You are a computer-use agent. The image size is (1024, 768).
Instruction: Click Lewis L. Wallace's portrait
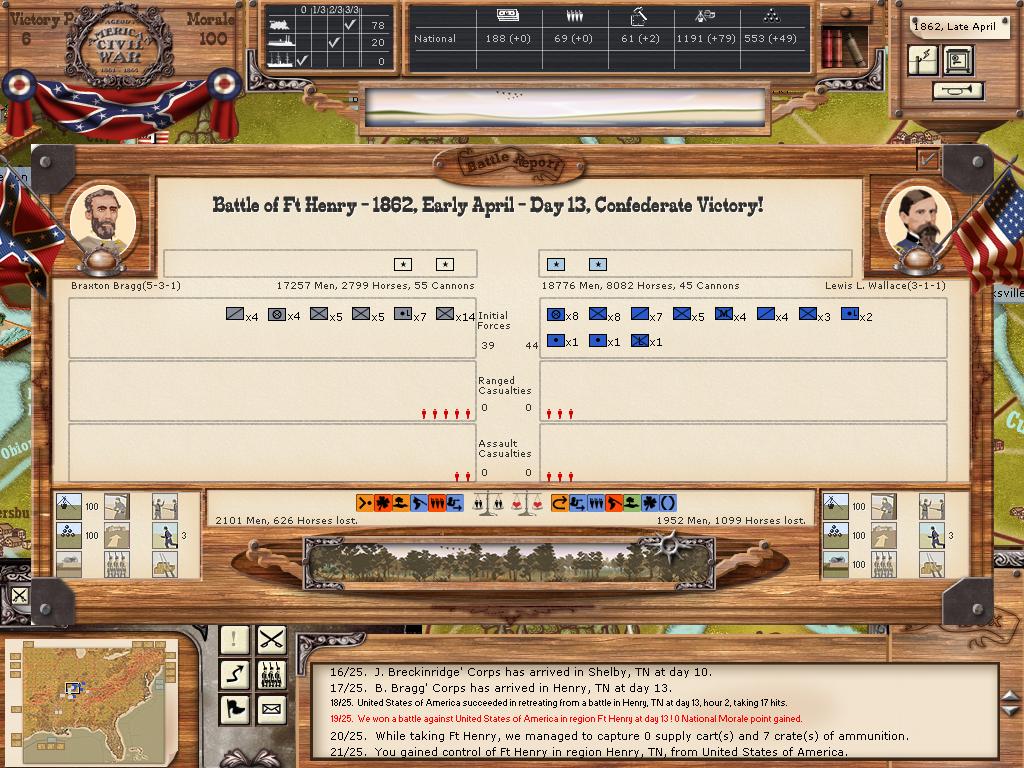tap(918, 220)
